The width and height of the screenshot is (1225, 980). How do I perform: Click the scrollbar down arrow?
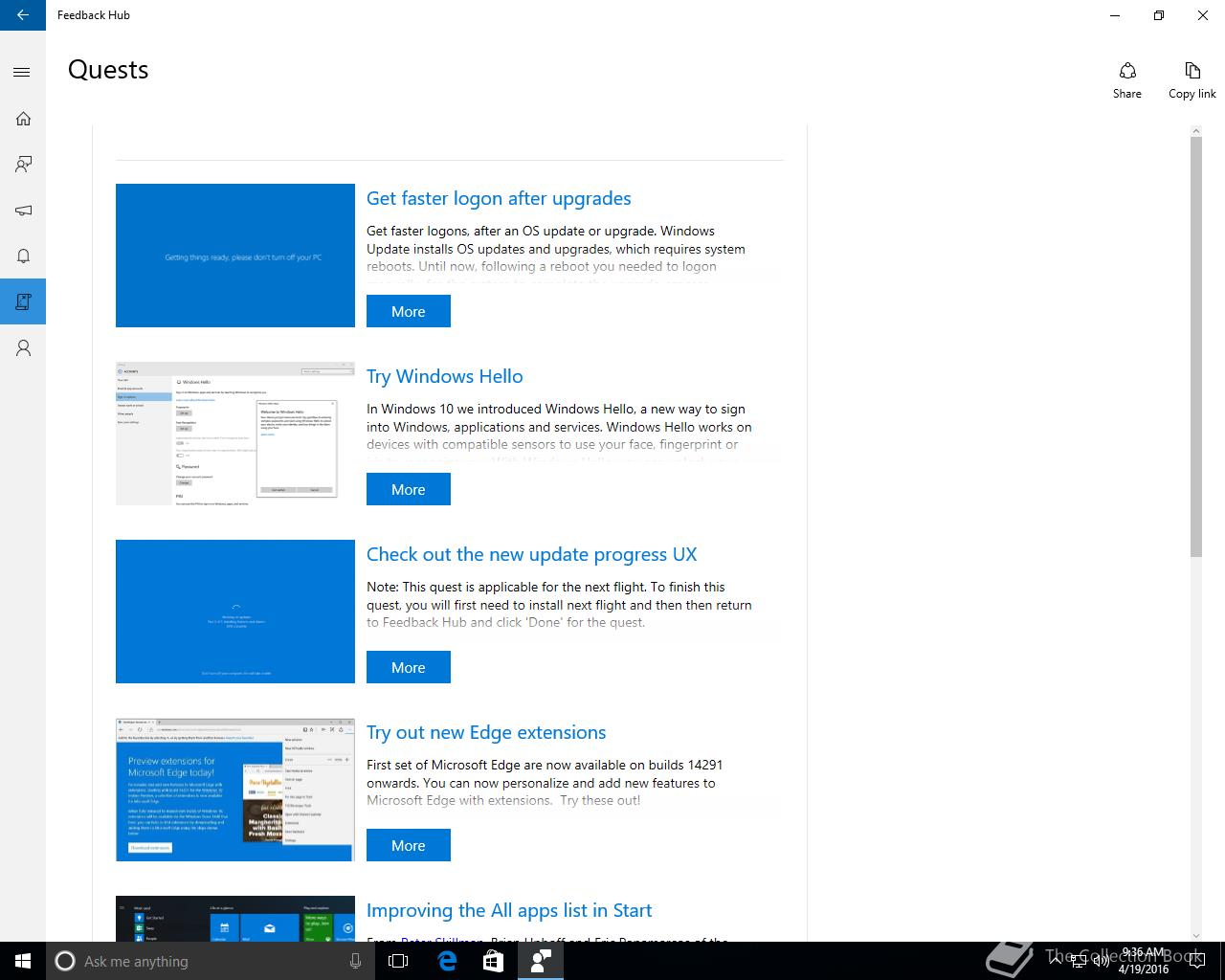click(1196, 935)
